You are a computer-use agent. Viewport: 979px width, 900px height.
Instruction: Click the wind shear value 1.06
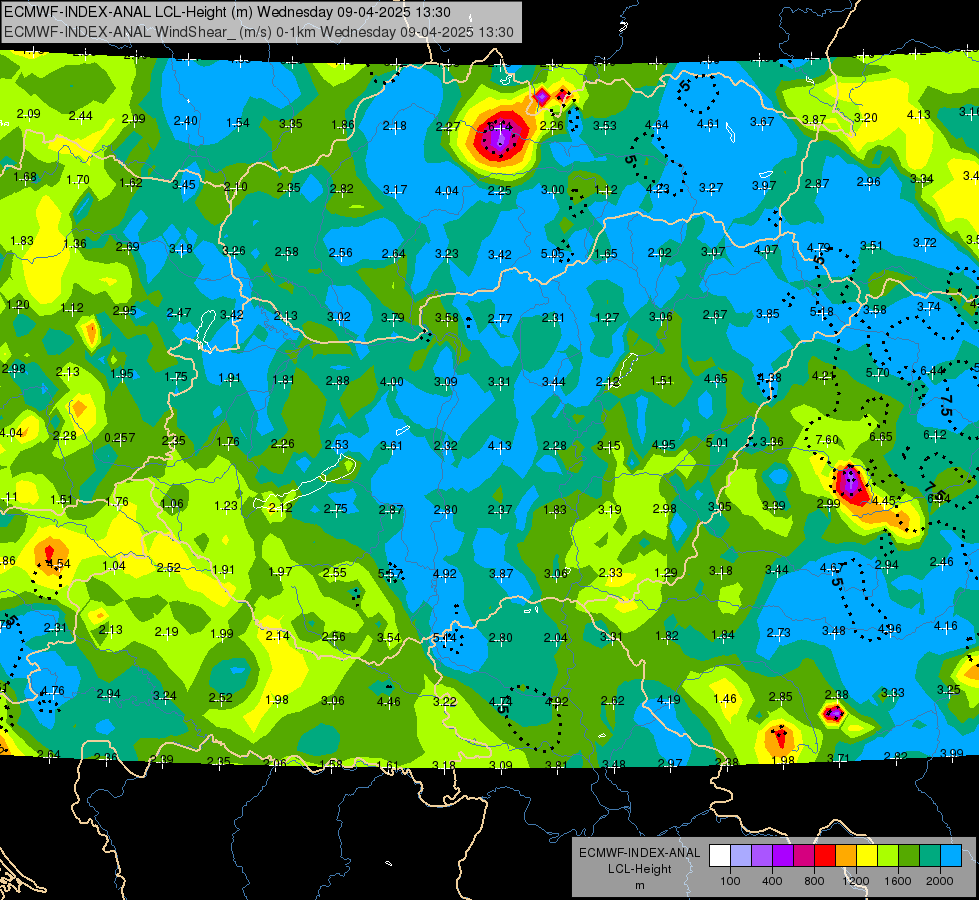172,504
